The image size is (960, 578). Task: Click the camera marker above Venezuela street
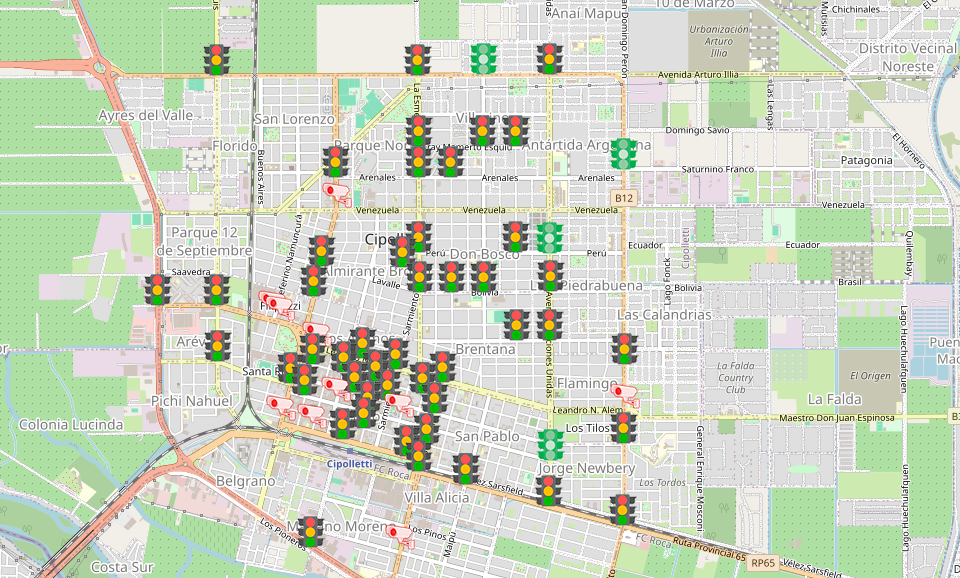click(337, 193)
